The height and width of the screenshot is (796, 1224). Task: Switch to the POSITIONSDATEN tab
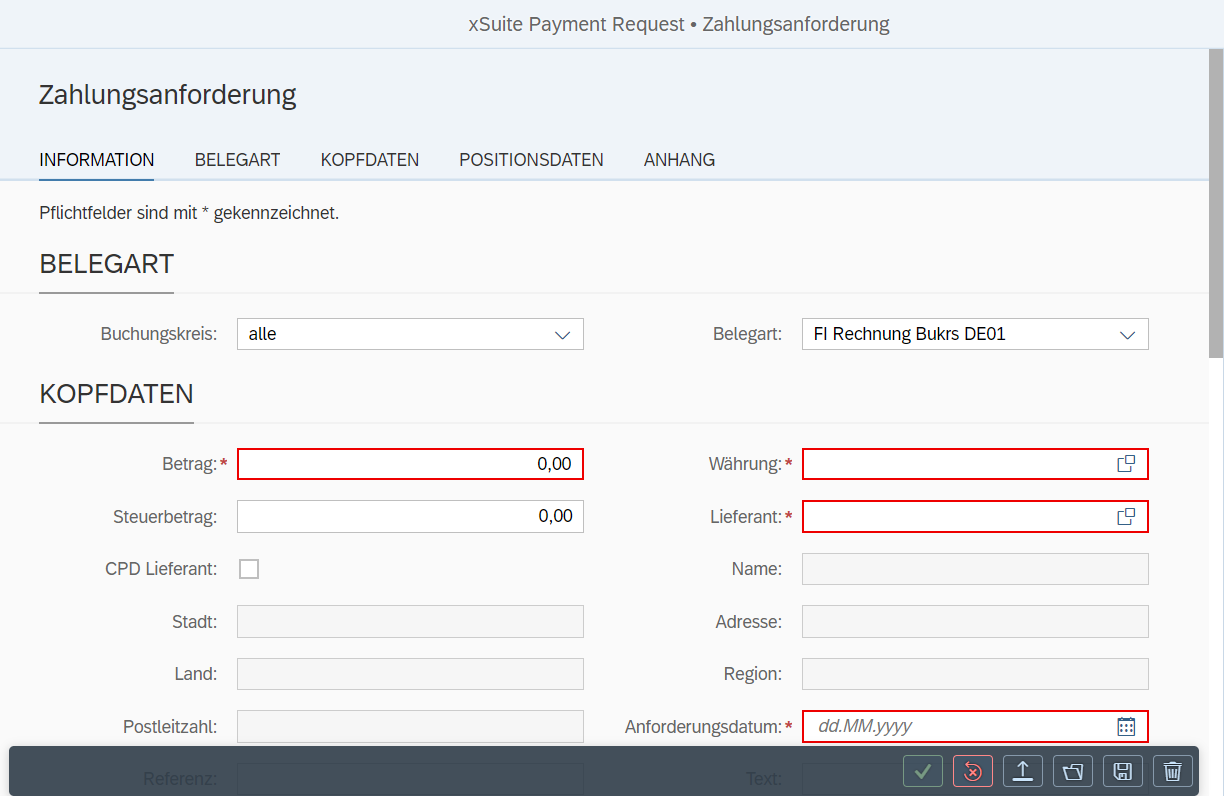tap(531, 159)
